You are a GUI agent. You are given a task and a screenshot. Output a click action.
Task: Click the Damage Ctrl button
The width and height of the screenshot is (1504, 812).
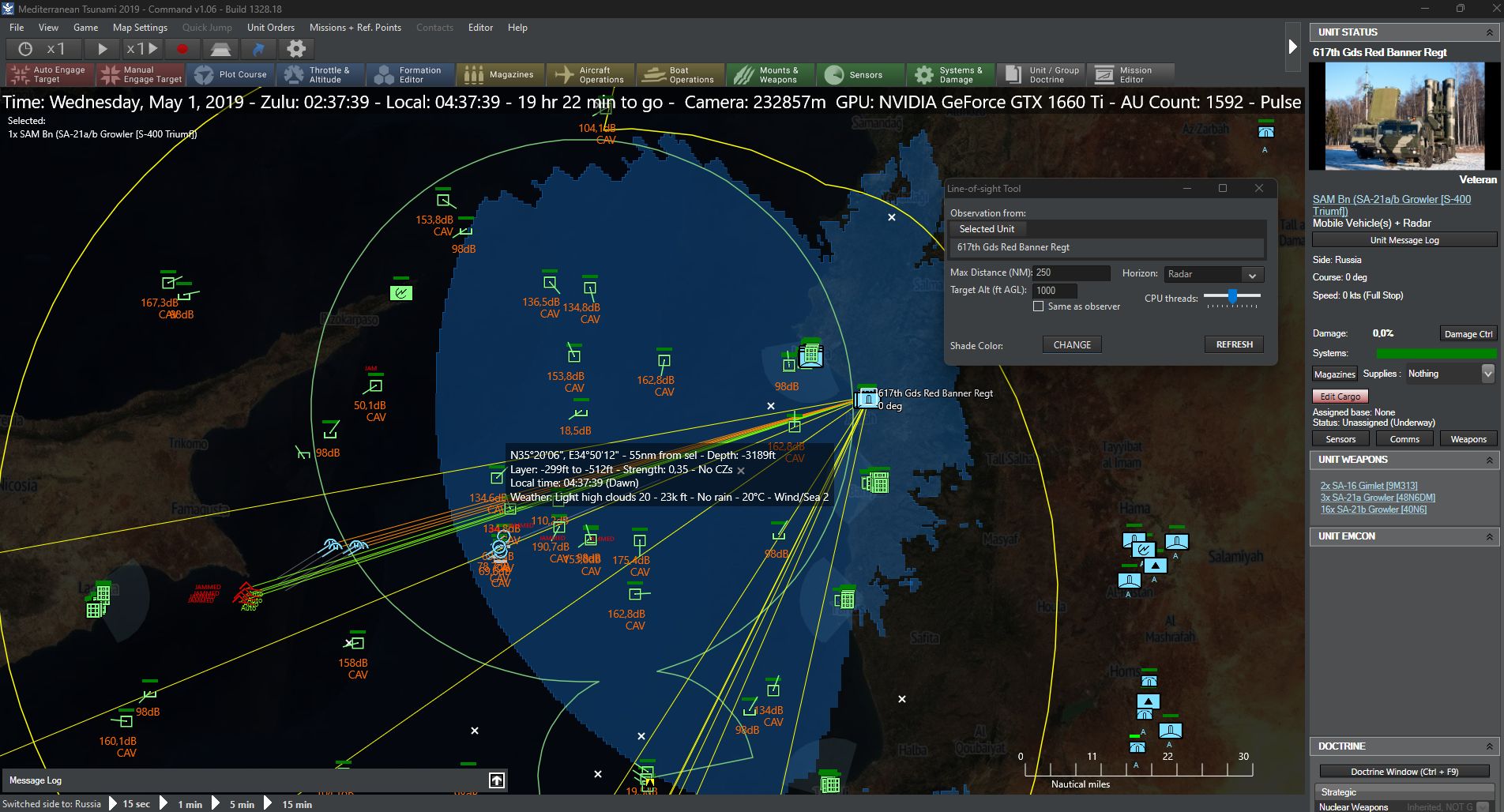(1468, 334)
